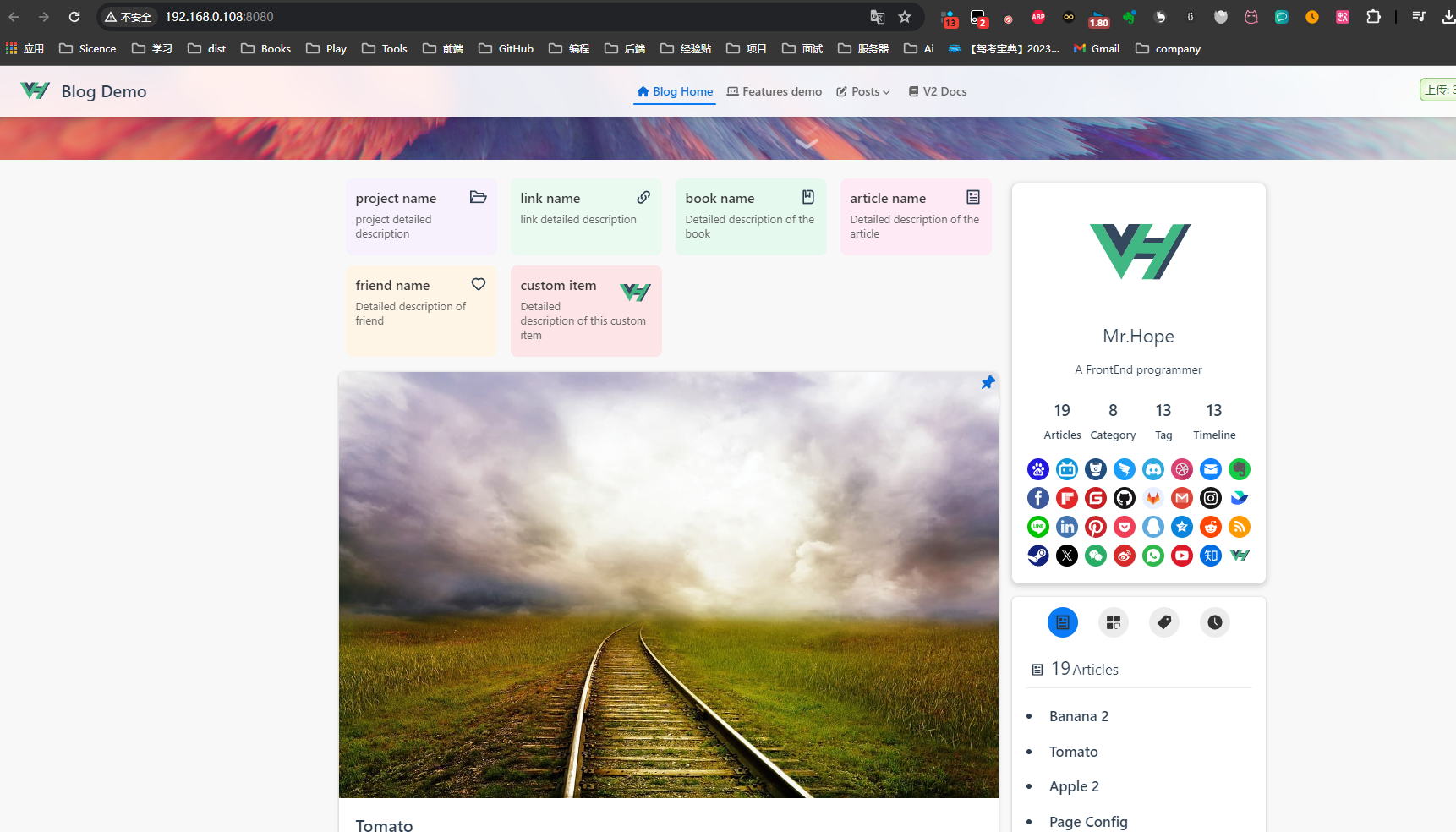
Task: Open the X (Twitter) social icon
Action: point(1067,556)
